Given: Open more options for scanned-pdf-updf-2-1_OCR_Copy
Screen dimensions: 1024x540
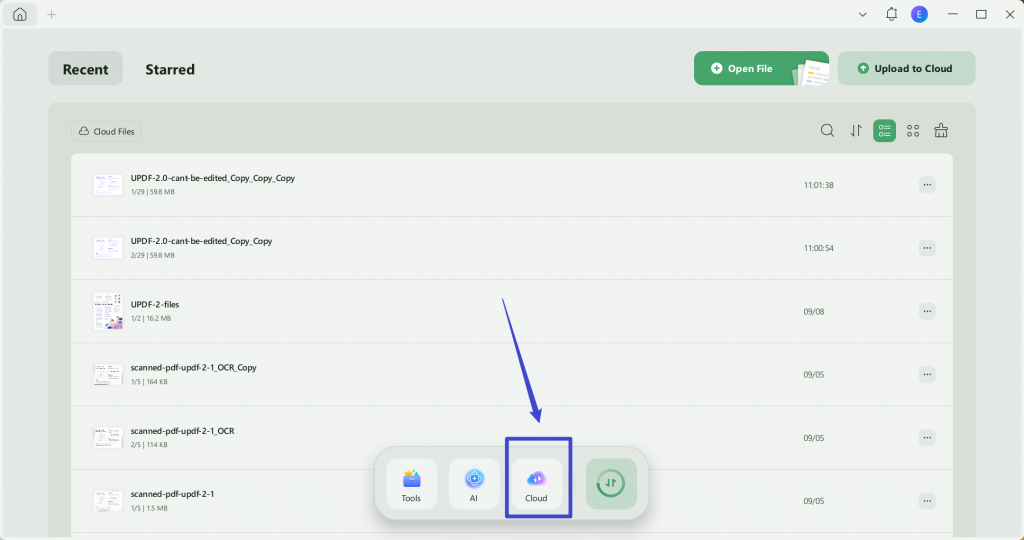Looking at the screenshot, I should (927, 375).
